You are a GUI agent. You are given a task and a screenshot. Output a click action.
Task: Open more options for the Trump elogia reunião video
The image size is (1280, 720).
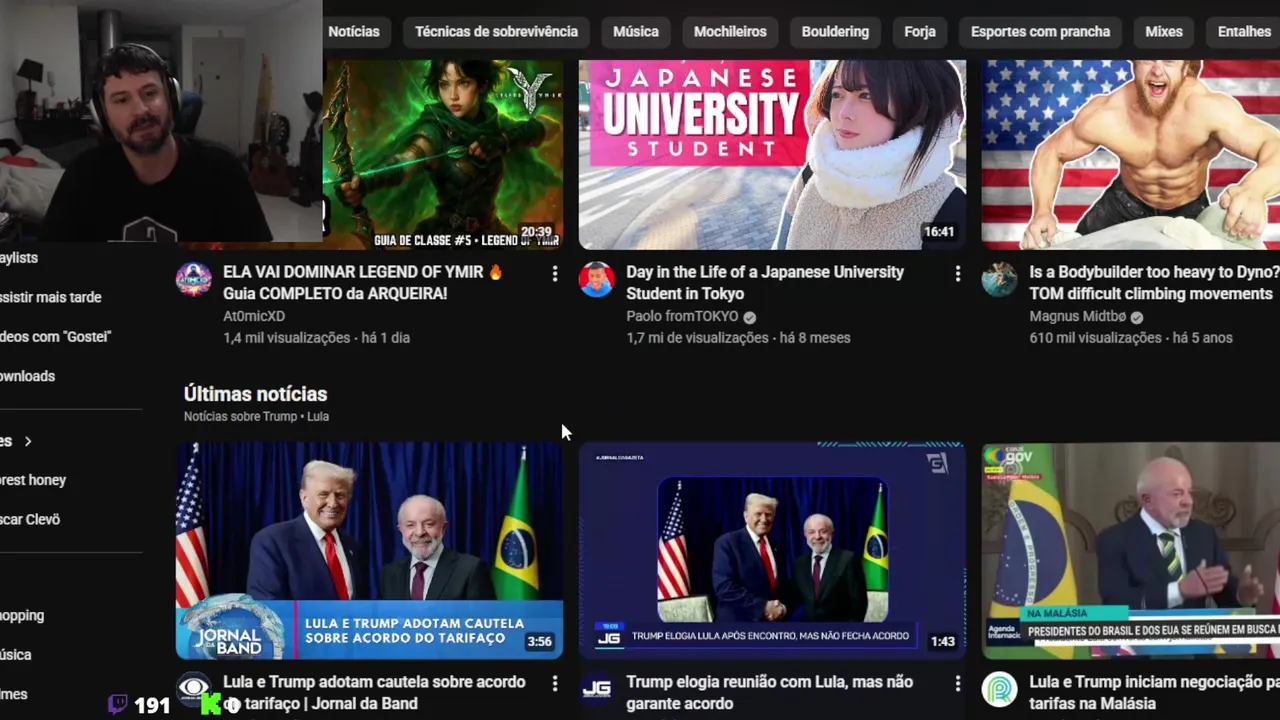pos(957,684)
